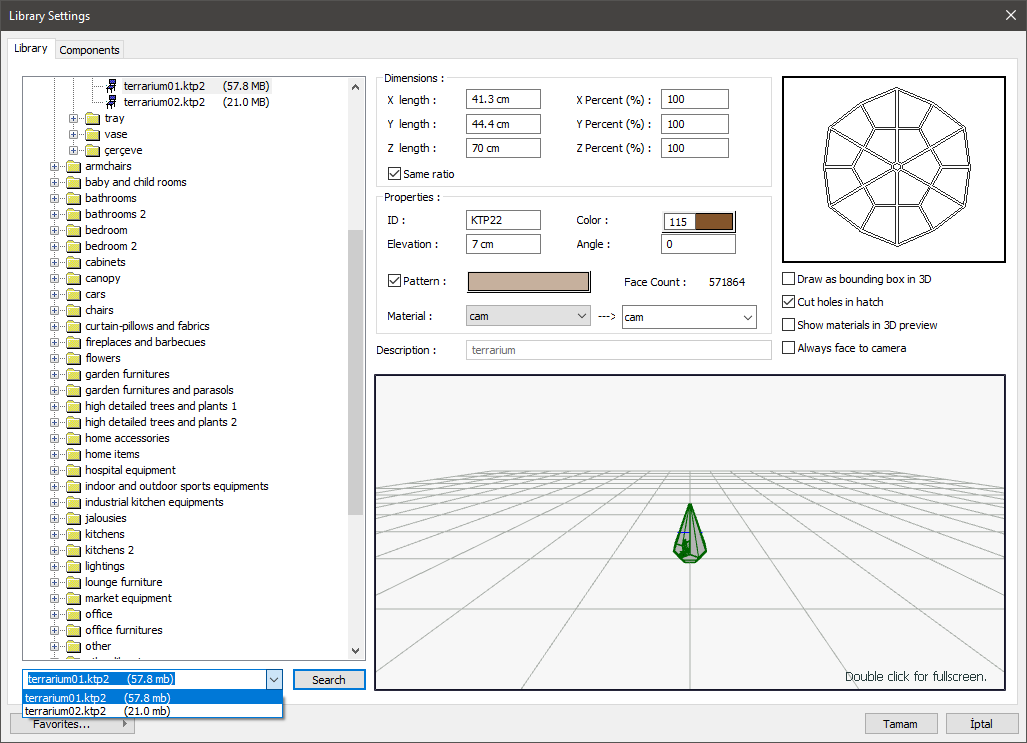Viewport: 1027px width, 743px height.
Task: Disable Cut holes in hatch
Action: pyautogui.click(x=789, y=302)
